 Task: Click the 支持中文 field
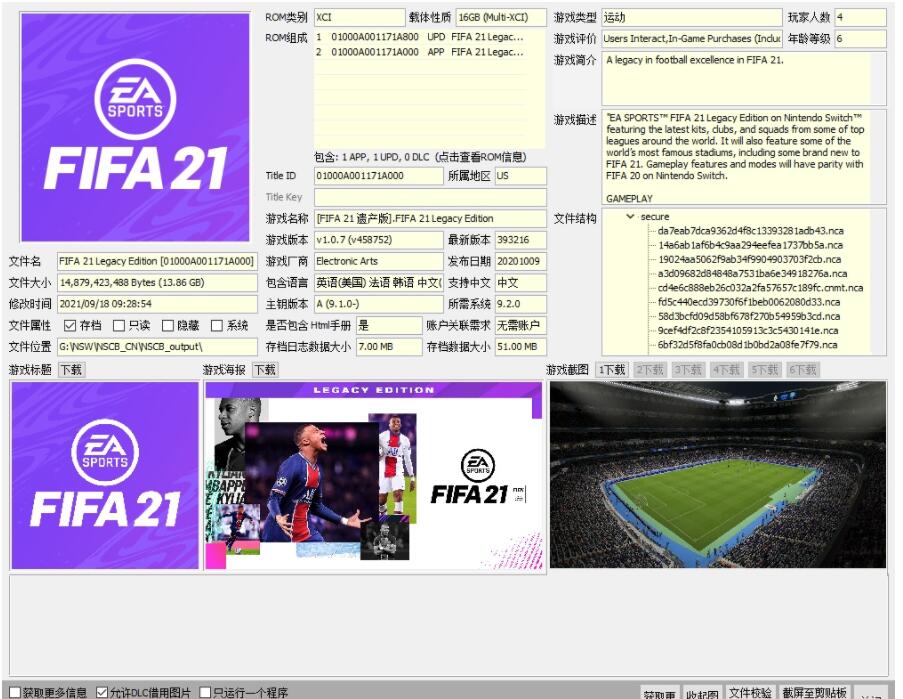click(x=521, y=283)
